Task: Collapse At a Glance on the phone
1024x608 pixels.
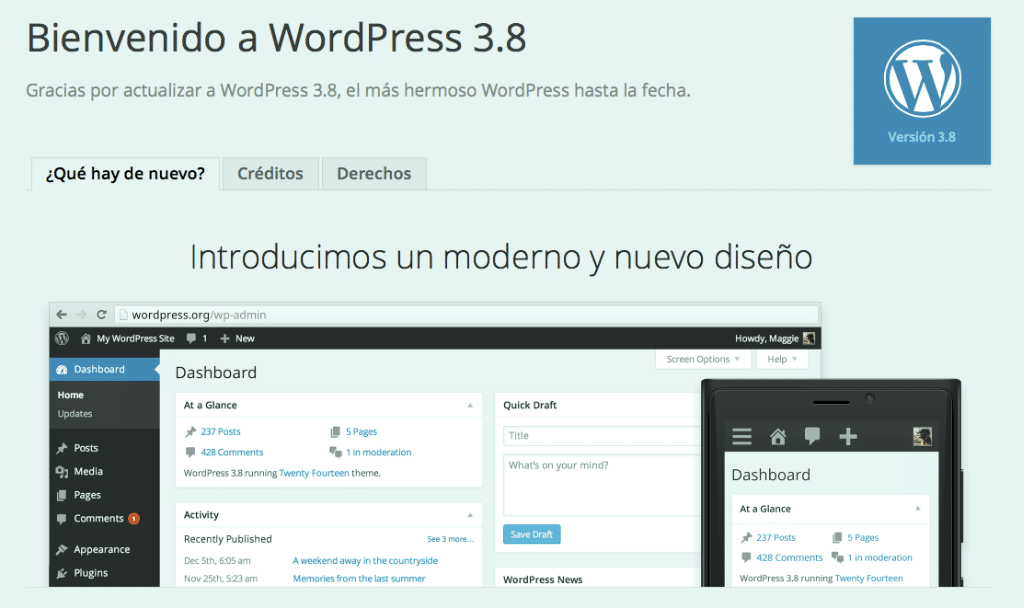Action: pos(918,509)
